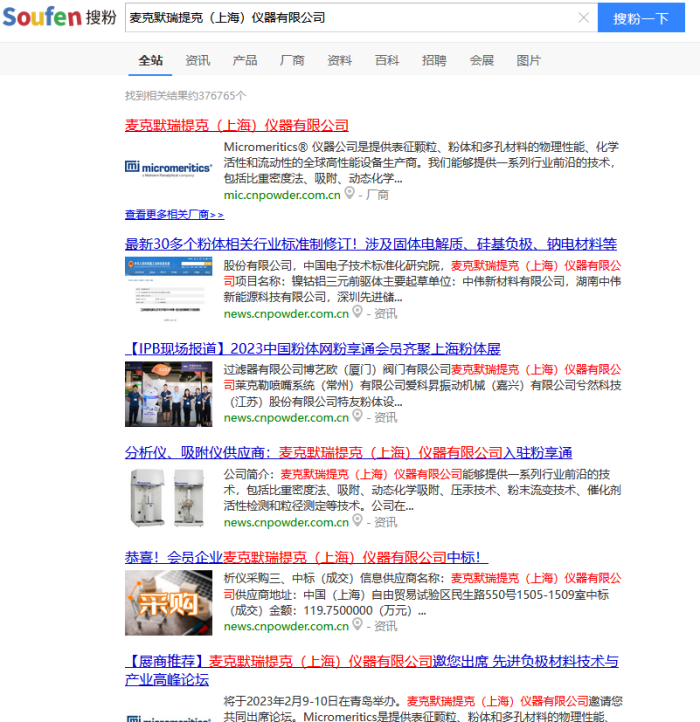Click the IPB exhibition group photo thumbnail
This screenshot has width=700, height=722.
point(168,392)
